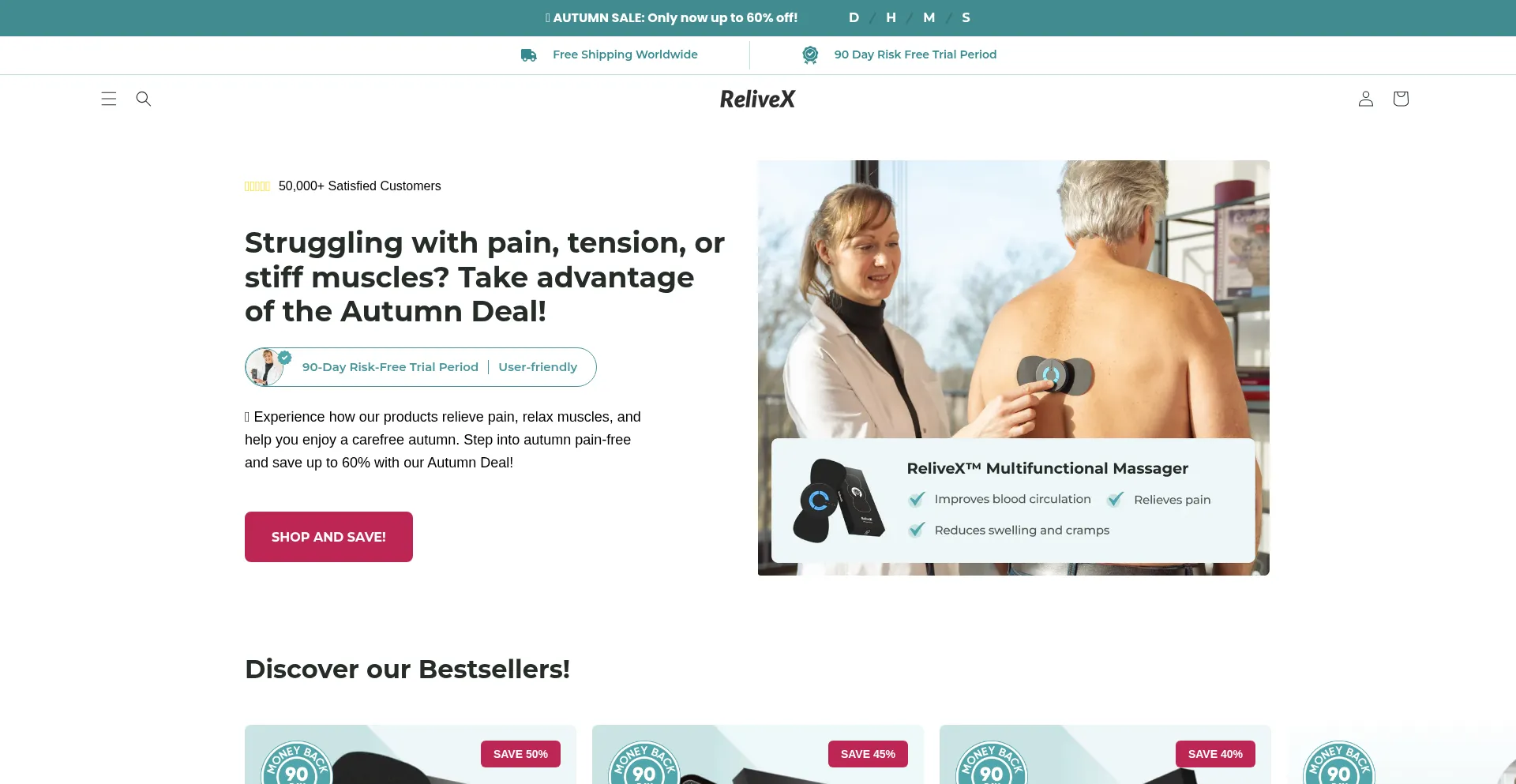Image resolution: width=1516 pixels, height=784 pixels.
Task: Click the SAVE 50% badge on first product
Action: point(520,754)
